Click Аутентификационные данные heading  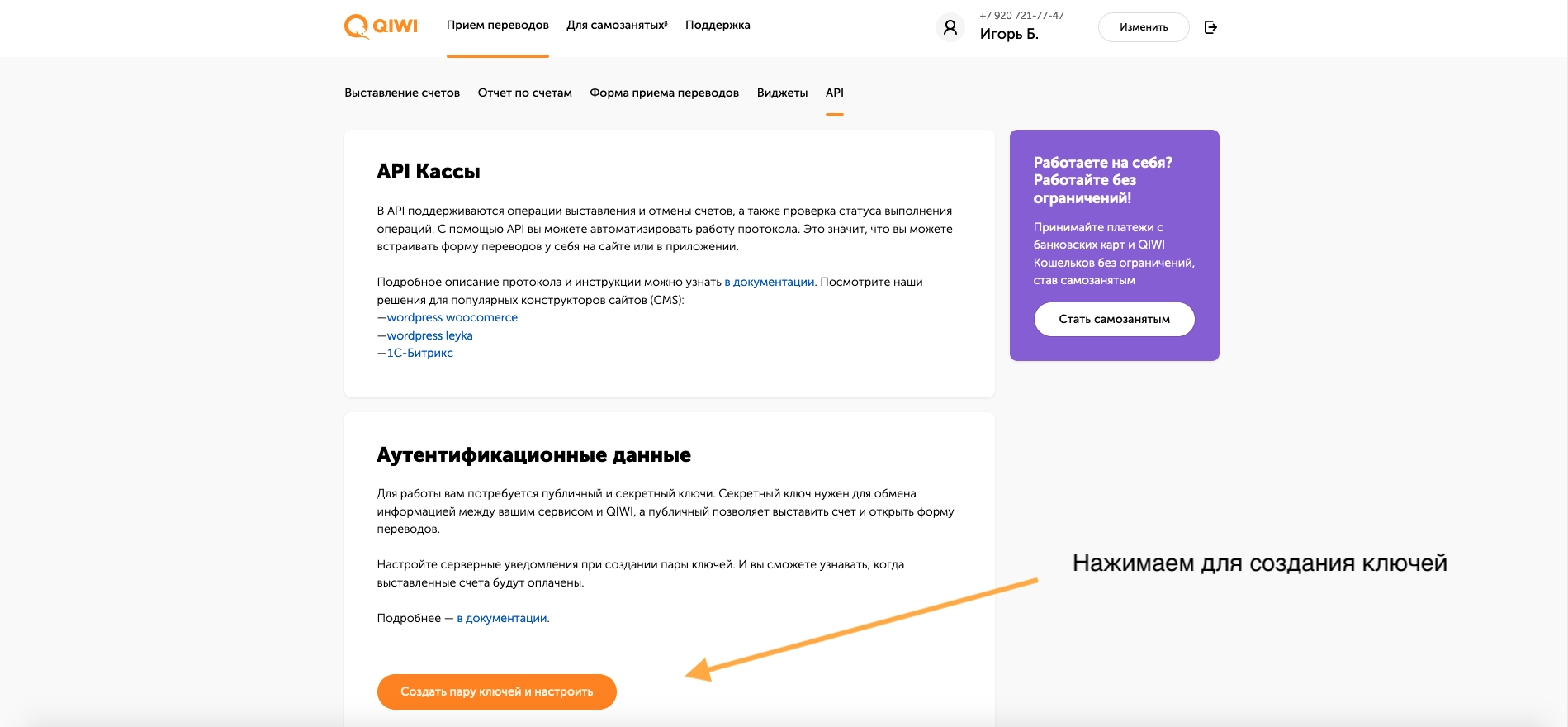coord(534,454)
